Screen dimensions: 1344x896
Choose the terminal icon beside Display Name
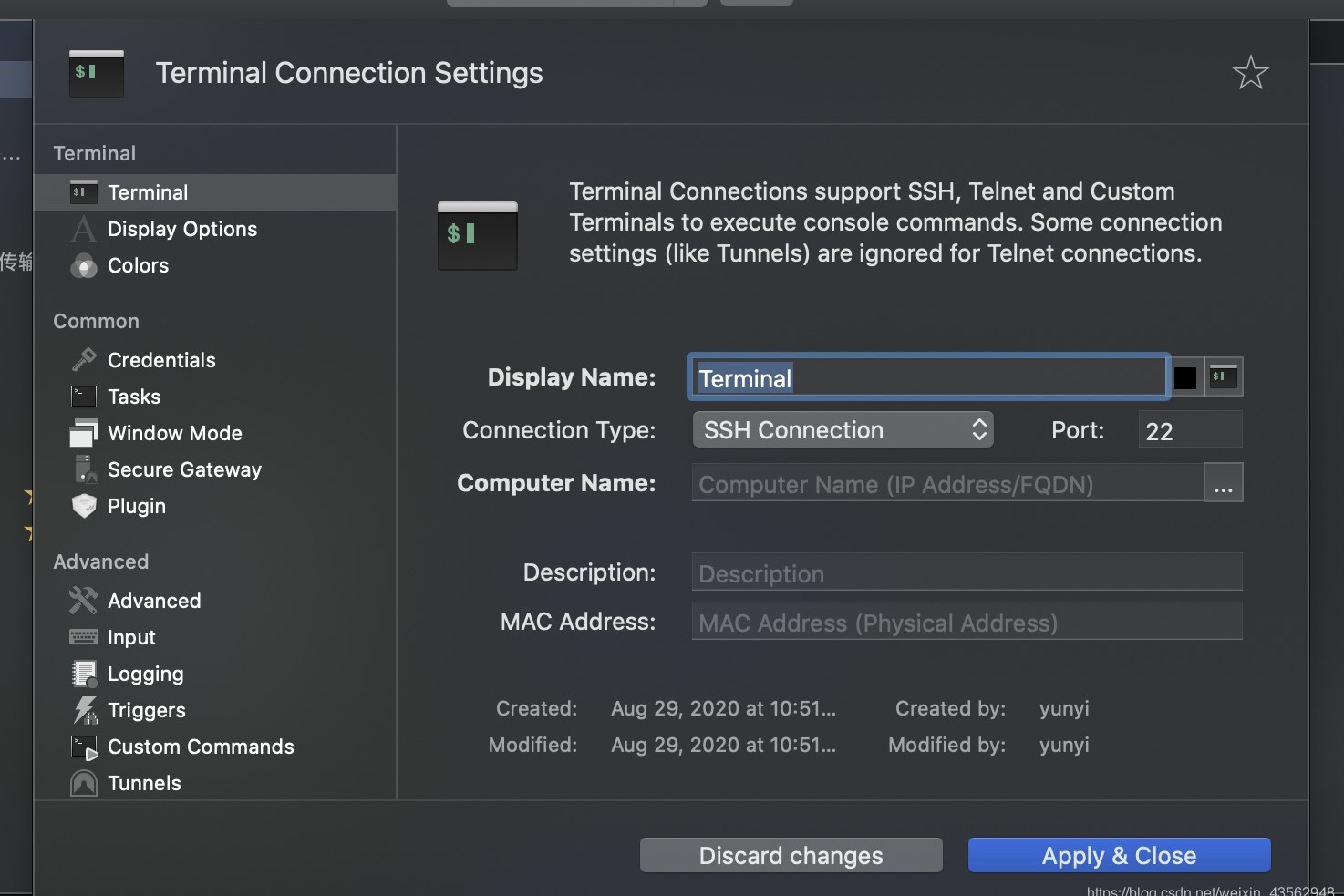pyautogui.click(x=1224, y=377)
